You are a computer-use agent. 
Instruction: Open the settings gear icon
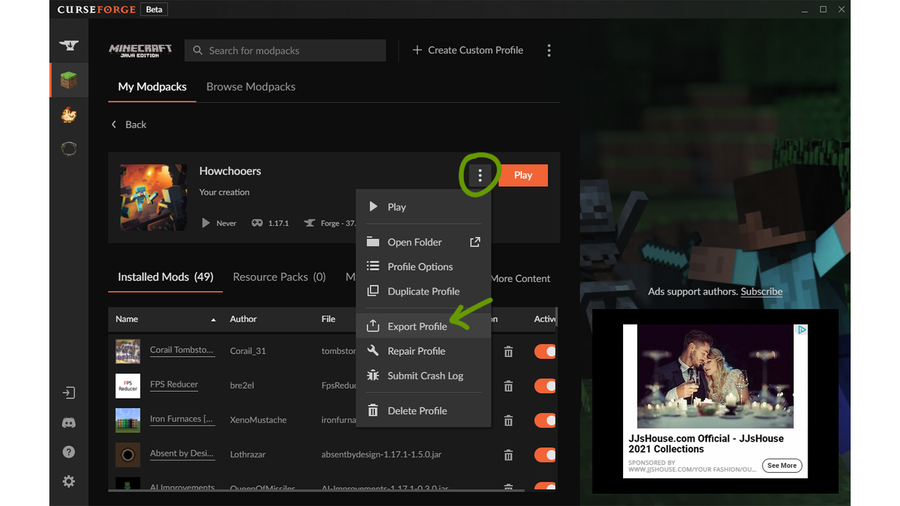[69, 481]
